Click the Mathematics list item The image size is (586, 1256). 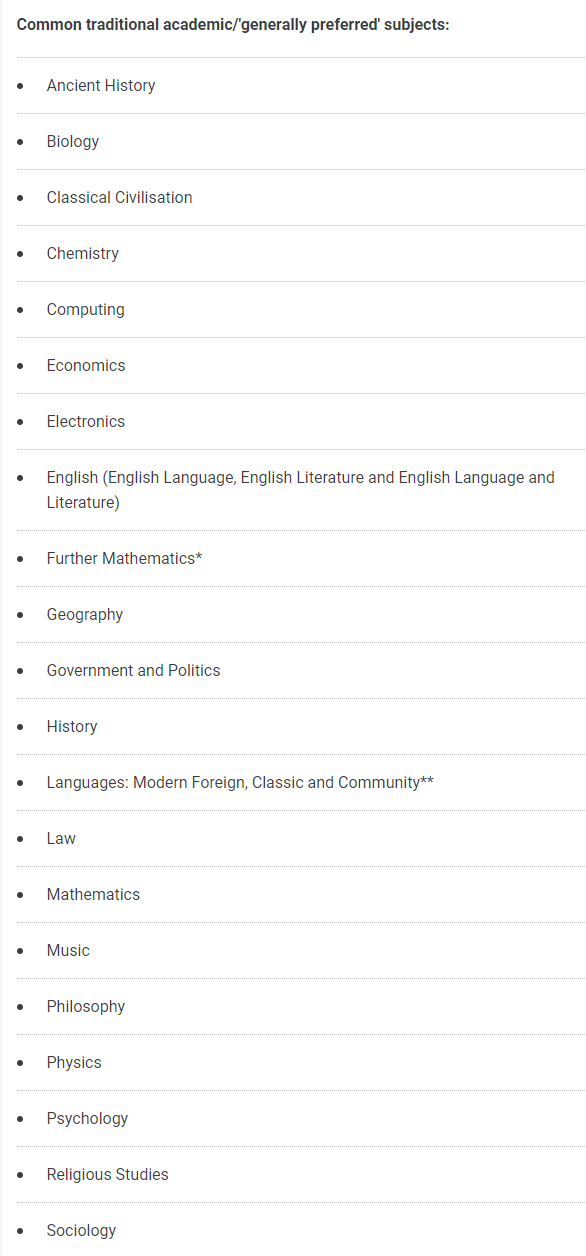point(94,894)
